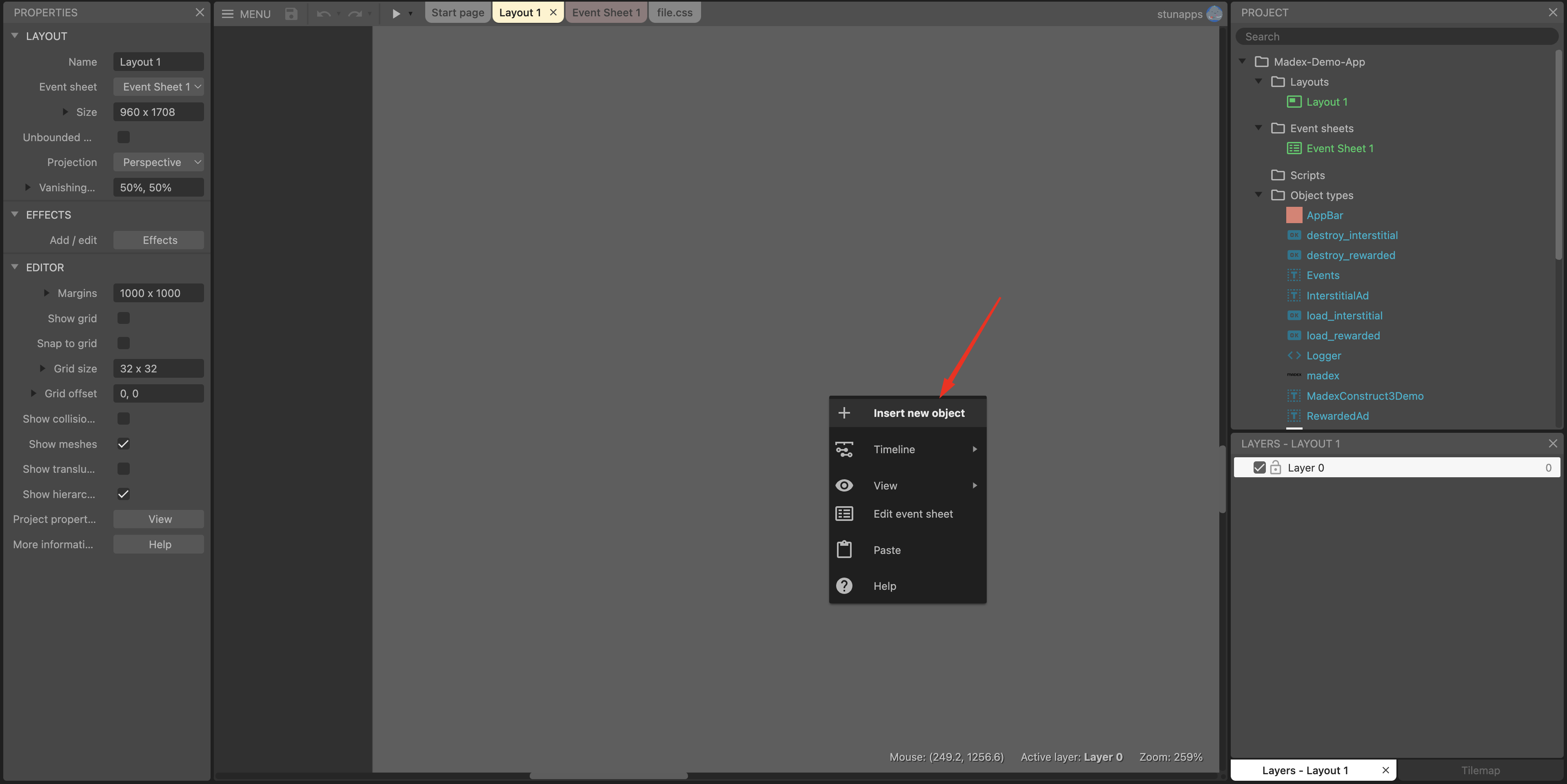This screenshot has height=784, width=1567.
Task: Click the save project disk icon
Action: click(291, 13)
